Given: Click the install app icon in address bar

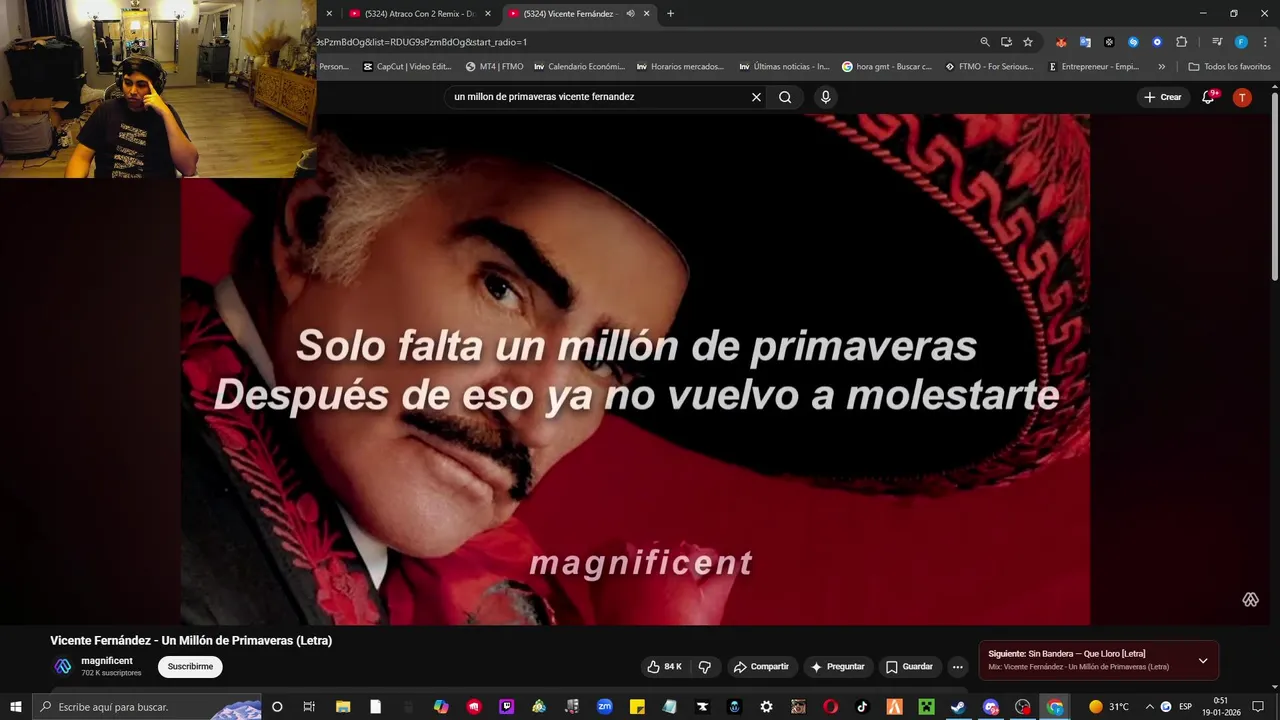Looking at the screenshot, I should coord(1006,42).
